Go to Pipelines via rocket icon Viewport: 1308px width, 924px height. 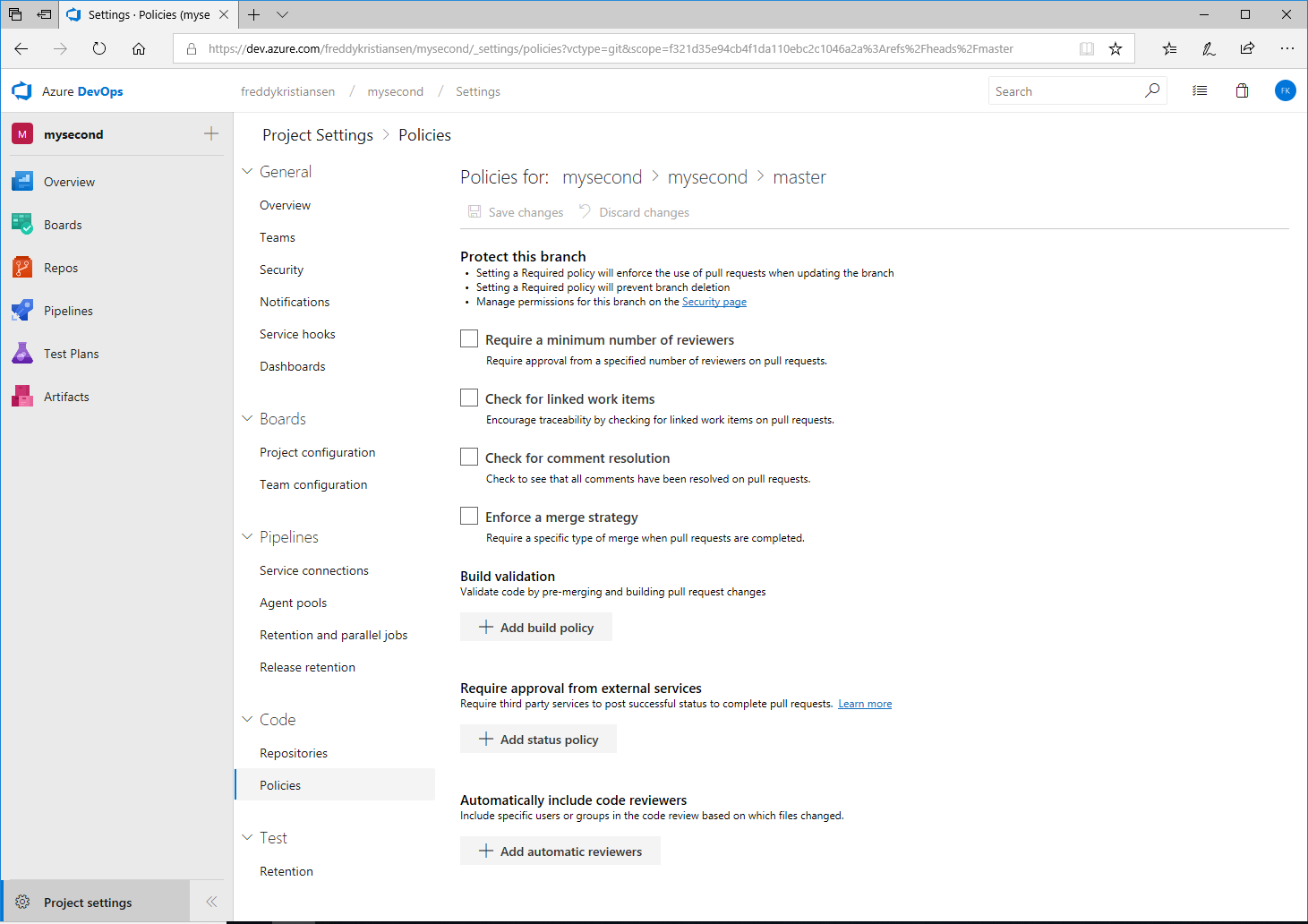[x=22, y=311]
